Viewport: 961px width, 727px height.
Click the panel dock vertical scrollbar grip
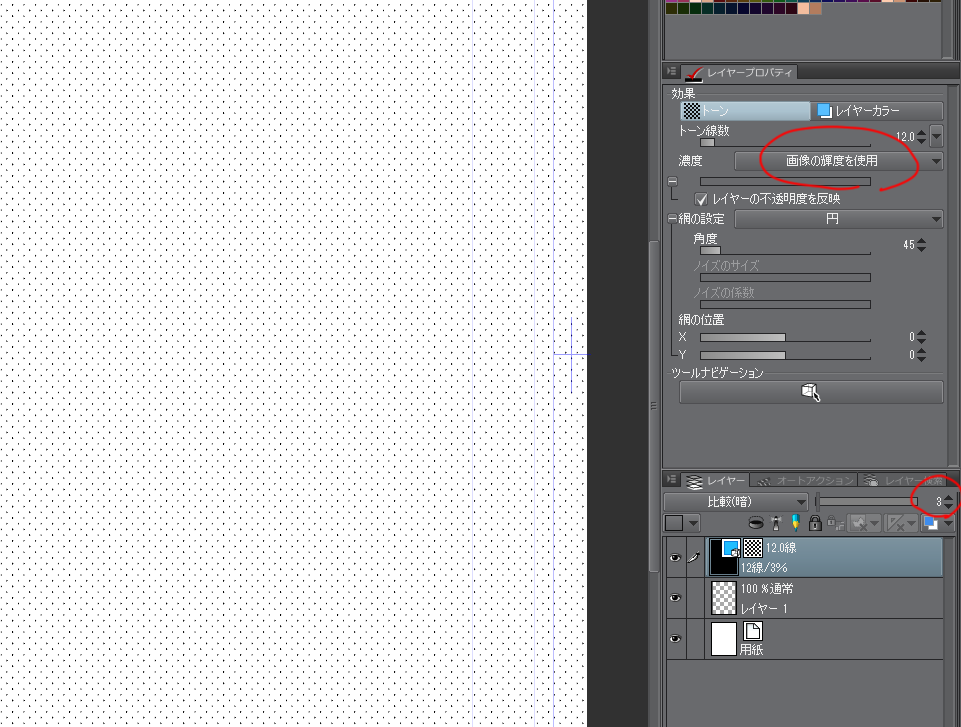coord(653,406)
